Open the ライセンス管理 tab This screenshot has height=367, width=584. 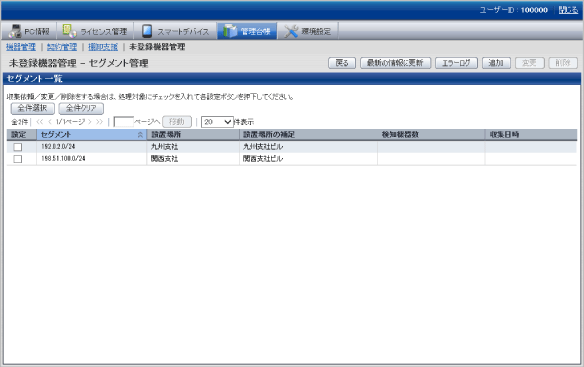click(x=95, y=31)
